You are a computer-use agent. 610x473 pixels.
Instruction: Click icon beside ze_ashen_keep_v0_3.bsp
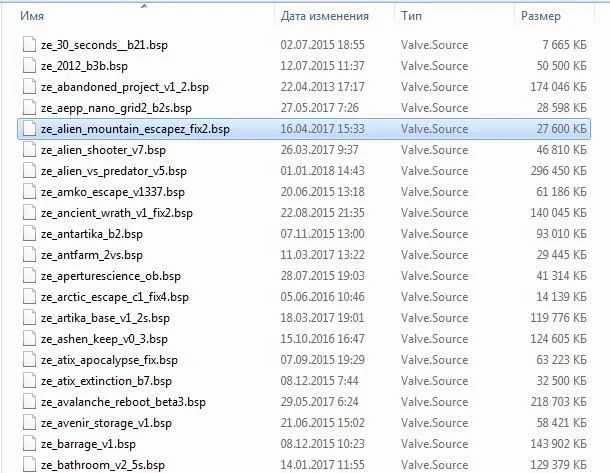tap(28, 339)
